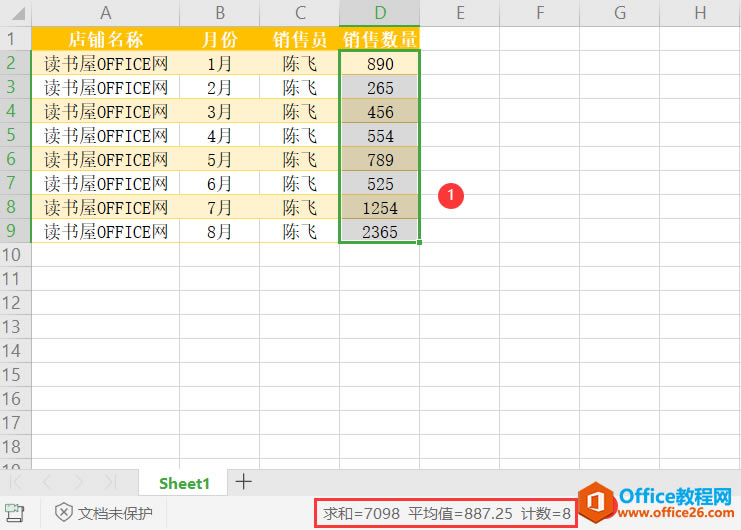Screen dimensions: 741x530
Task: Switch to the Sheet1 tab
Action: pyautogui.click(x=184, y=483)
